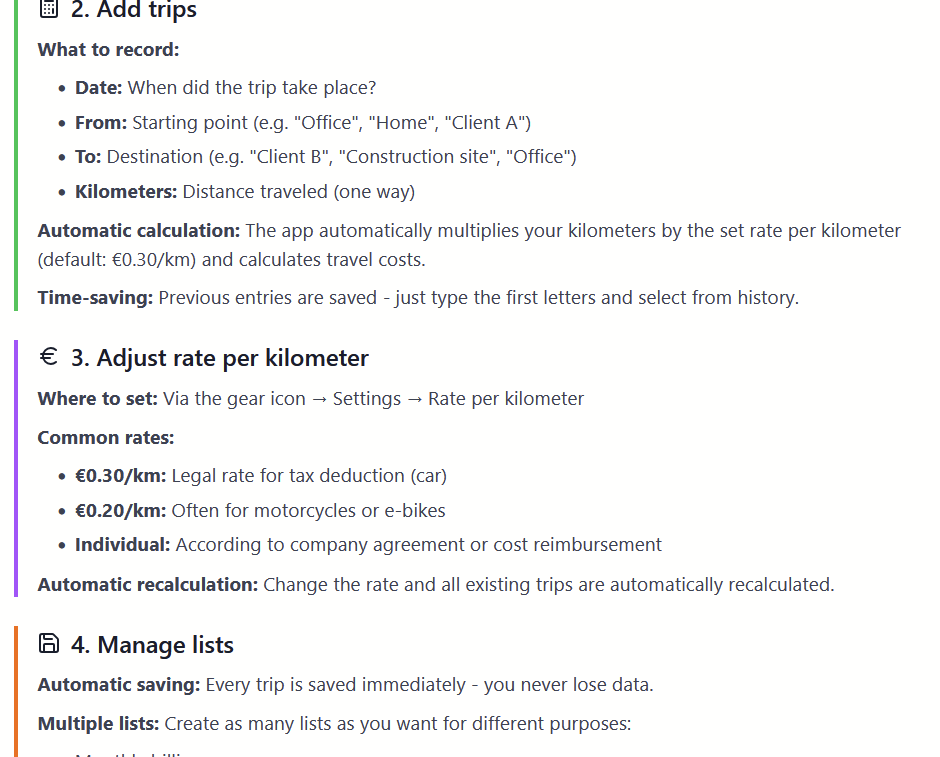The image size is (940, 757).
Task: Click the euro icon beside Adjust rate
Action: (49, 357)
